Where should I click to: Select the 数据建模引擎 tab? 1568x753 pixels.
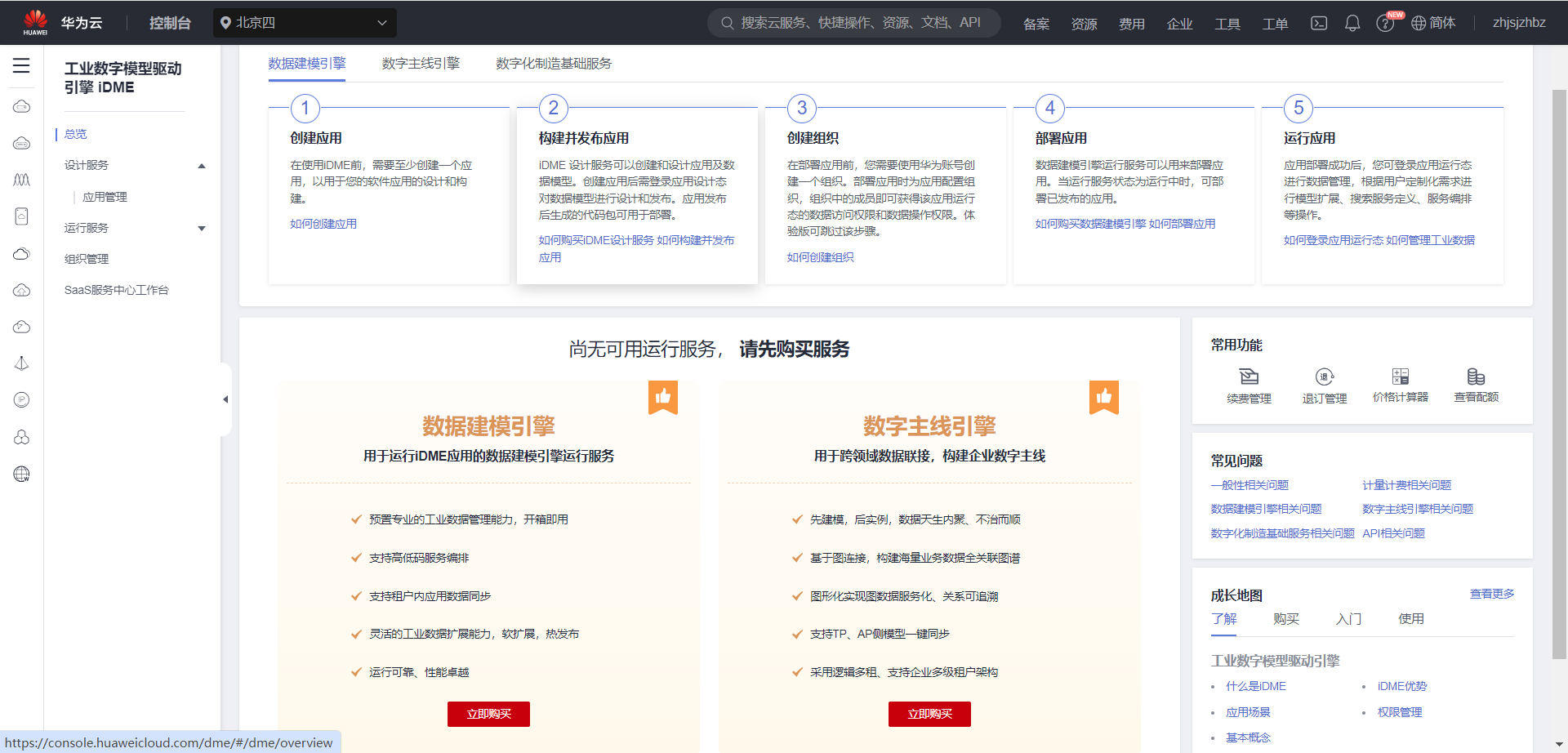[x=307, y=64]
